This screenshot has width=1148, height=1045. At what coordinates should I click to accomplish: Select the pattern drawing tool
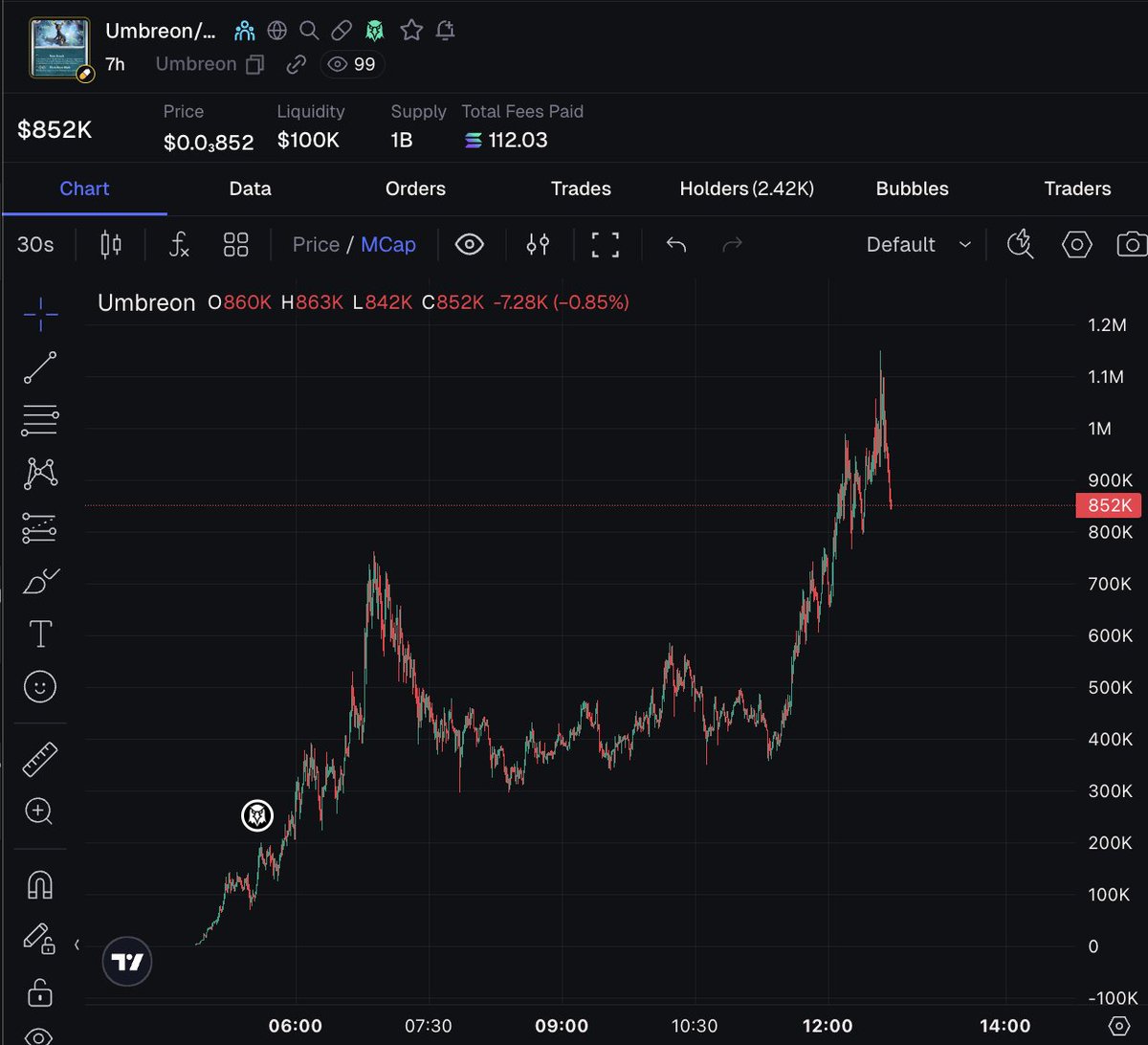click(x=40, y=473)
